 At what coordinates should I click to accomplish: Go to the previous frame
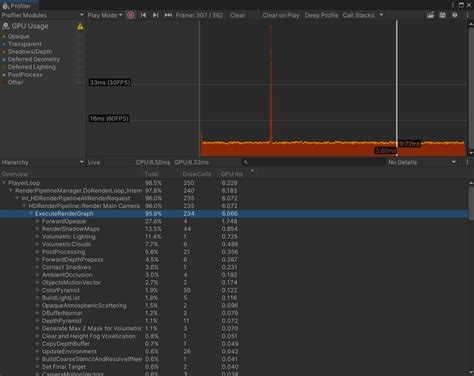(x=143, y=15)
